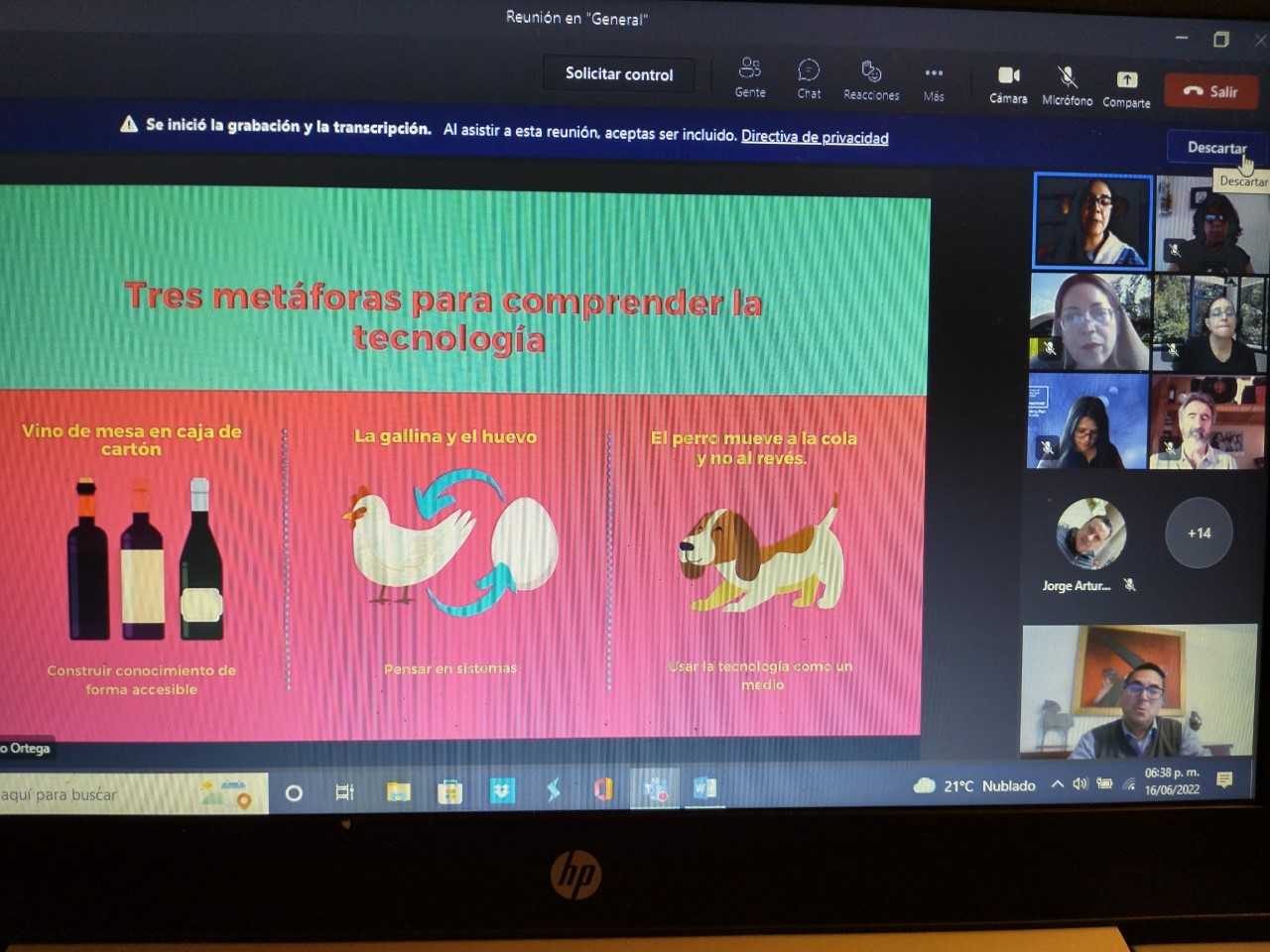This screenshot has height=952, width=1270.
Task: Open the 21°C Nublado weather widget
Action: [x=974, y=785]
